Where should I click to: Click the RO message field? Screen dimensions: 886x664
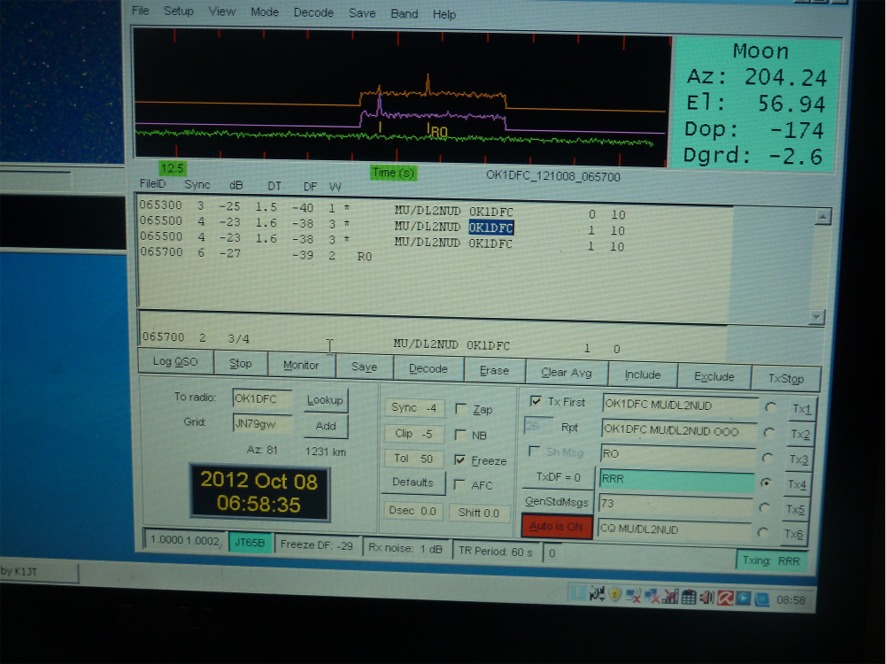pyautogui.click(x=677, y=455)
